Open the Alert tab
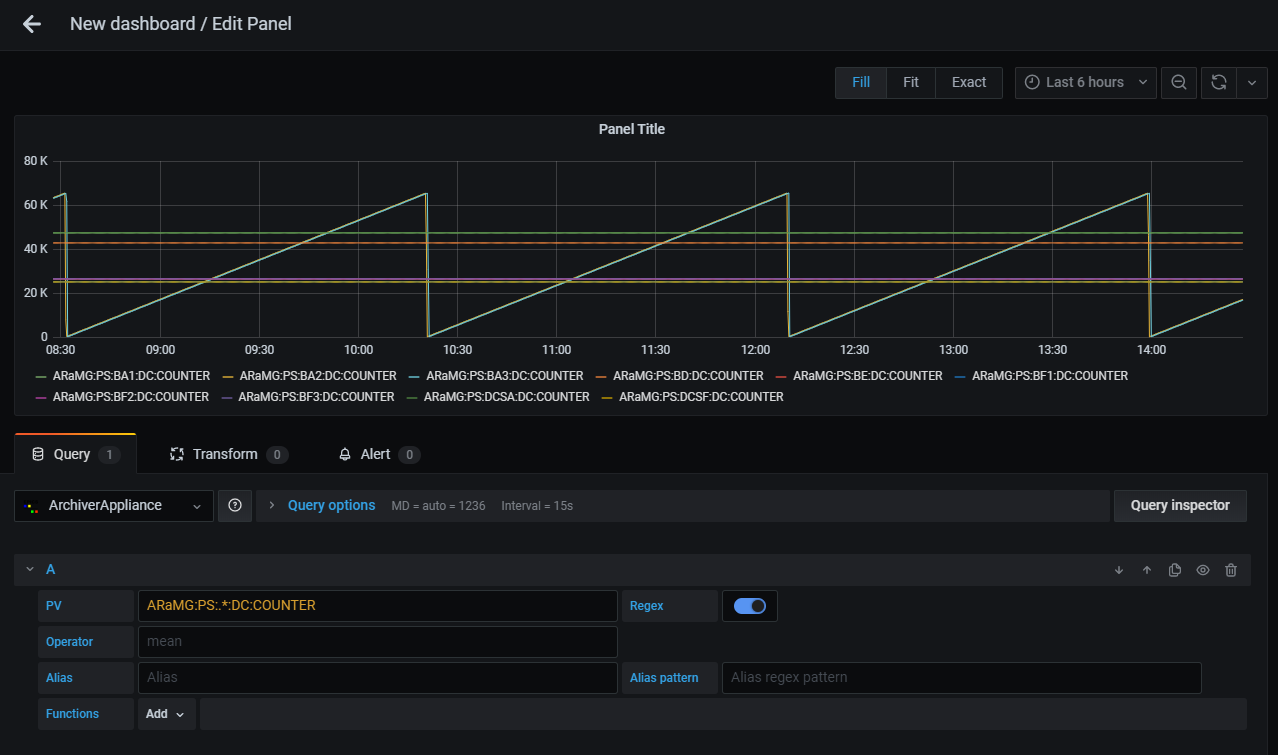 pos(376,455)
